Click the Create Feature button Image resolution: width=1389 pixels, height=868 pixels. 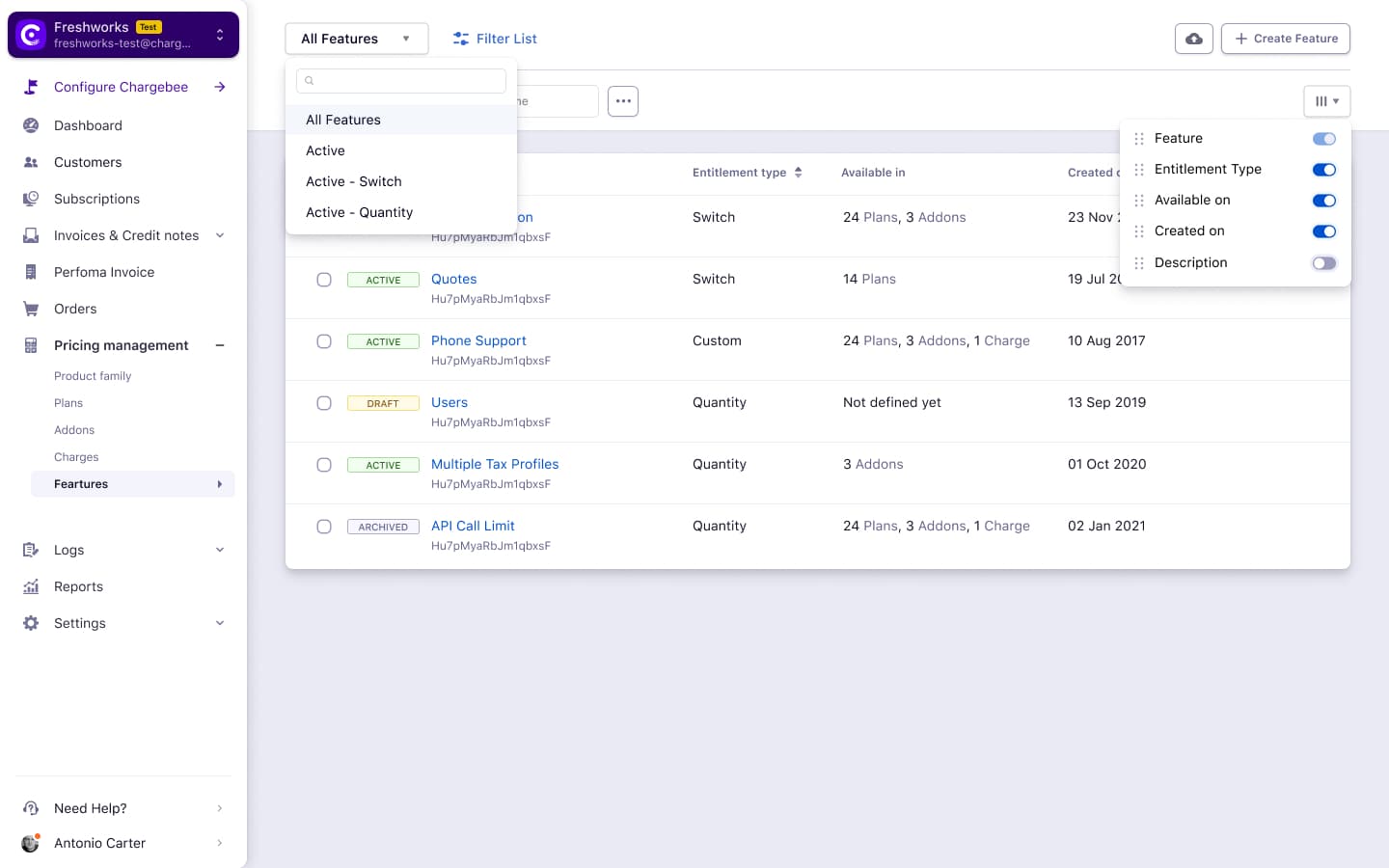(x=1286, y=39)
